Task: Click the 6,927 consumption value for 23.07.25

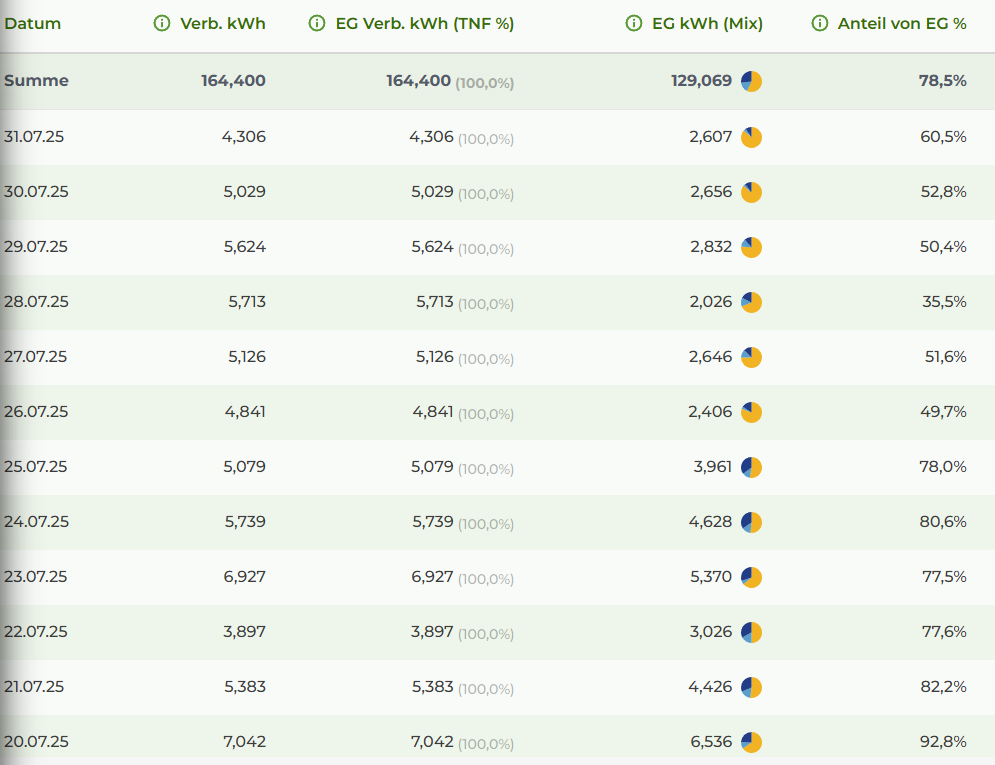Action: pos(244,577)
